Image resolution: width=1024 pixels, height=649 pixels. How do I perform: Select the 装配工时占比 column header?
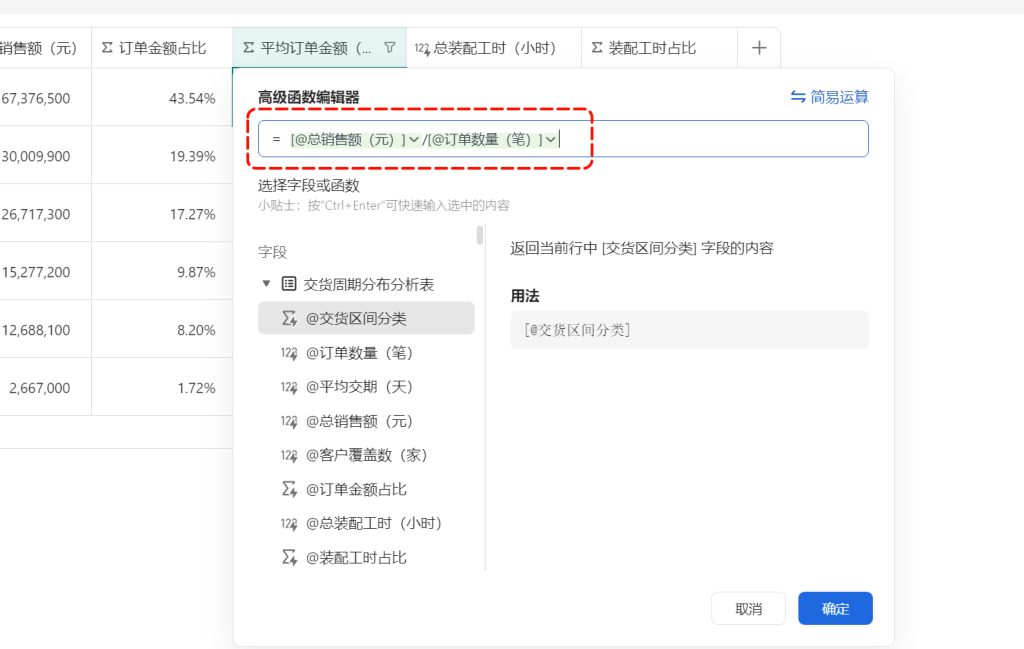pos(660,48)
